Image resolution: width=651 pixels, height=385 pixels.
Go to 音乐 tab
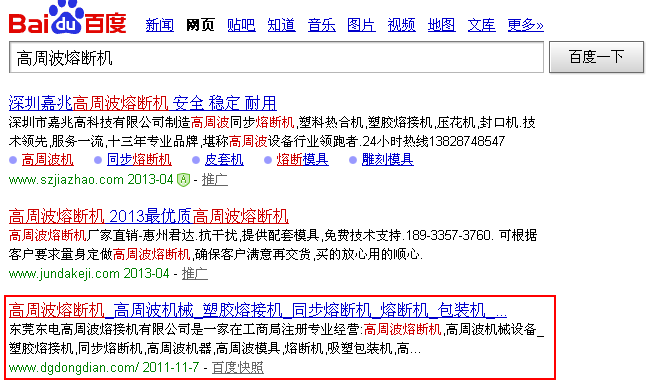point(321,25)
